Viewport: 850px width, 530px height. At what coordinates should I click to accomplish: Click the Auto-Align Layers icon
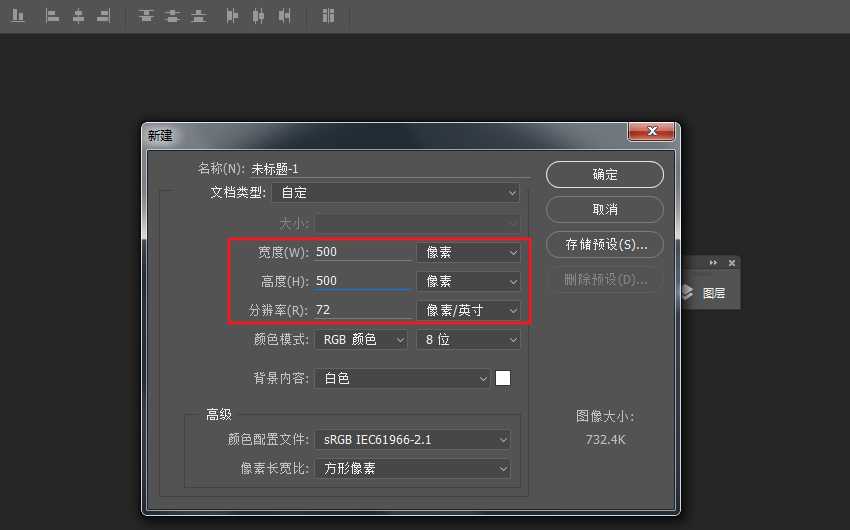point(328,16)
